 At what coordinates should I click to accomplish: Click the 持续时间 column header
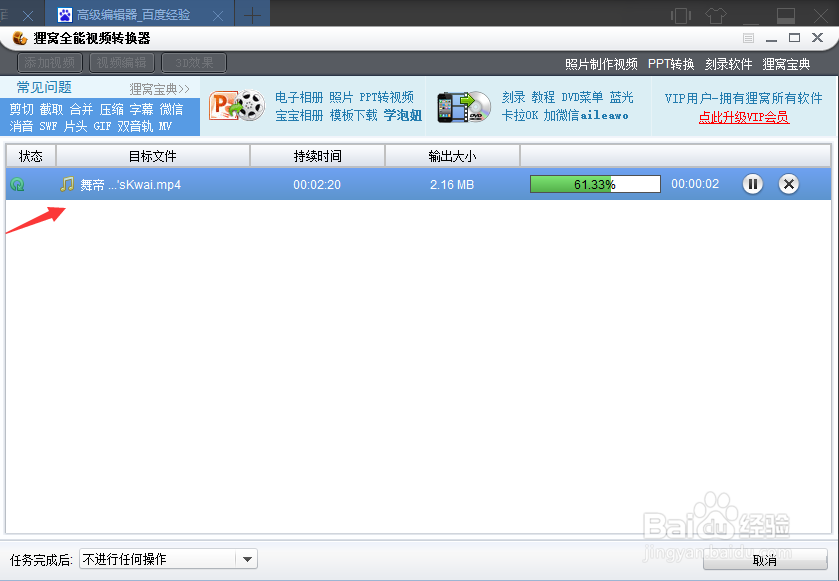317,156
